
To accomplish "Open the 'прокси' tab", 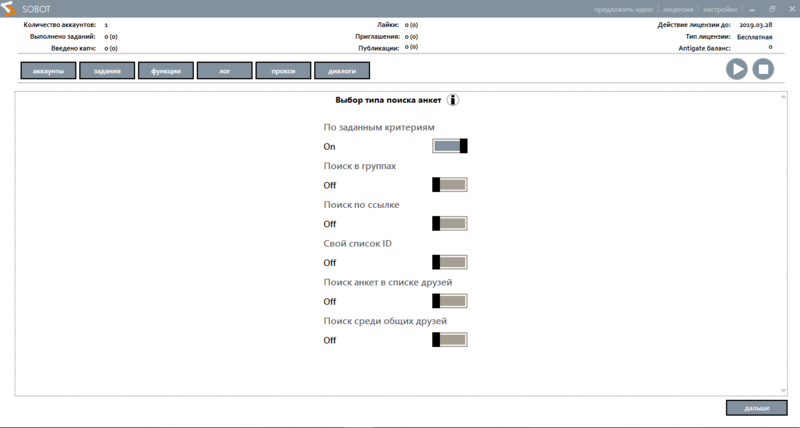I will click(x=283, y=71).
